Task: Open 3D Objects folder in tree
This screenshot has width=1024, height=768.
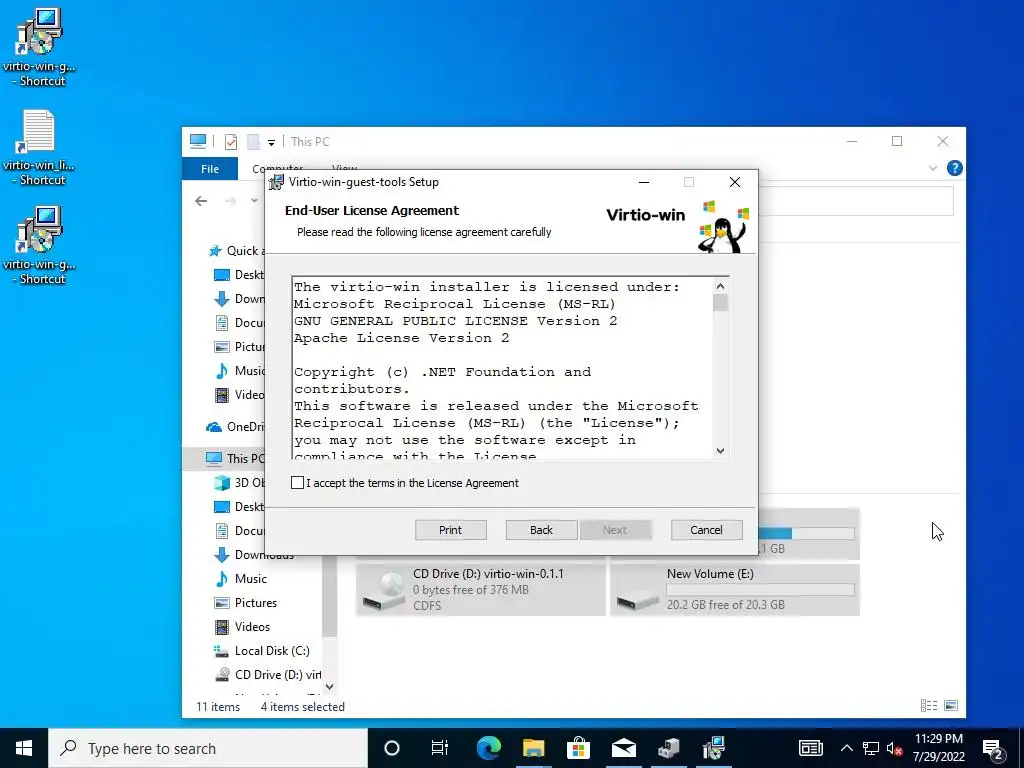Action: point(240,483)
